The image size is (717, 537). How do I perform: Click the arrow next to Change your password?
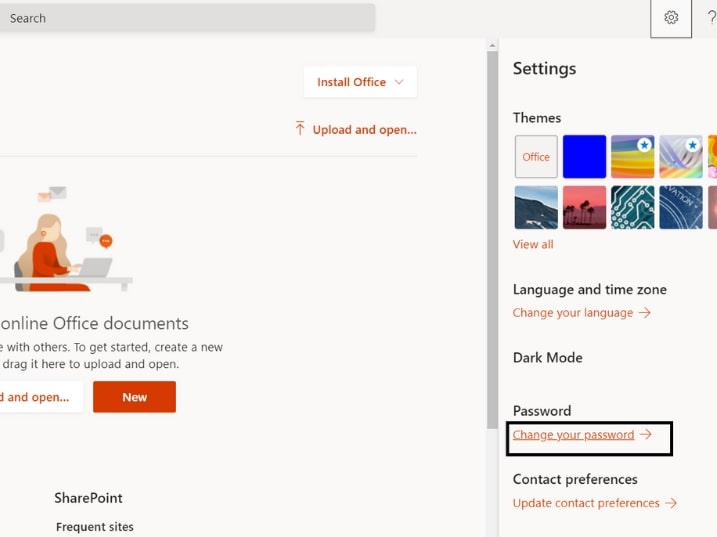(646, 434)
